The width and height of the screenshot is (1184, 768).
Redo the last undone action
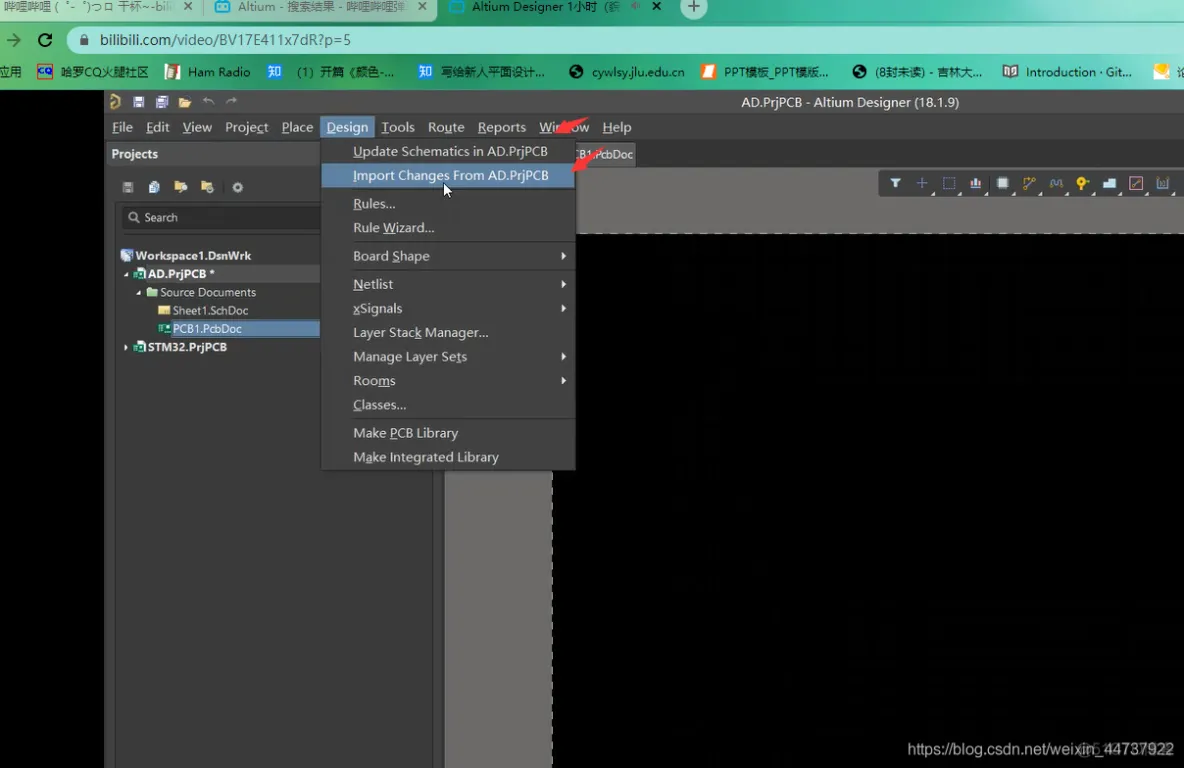click(232, 101)
